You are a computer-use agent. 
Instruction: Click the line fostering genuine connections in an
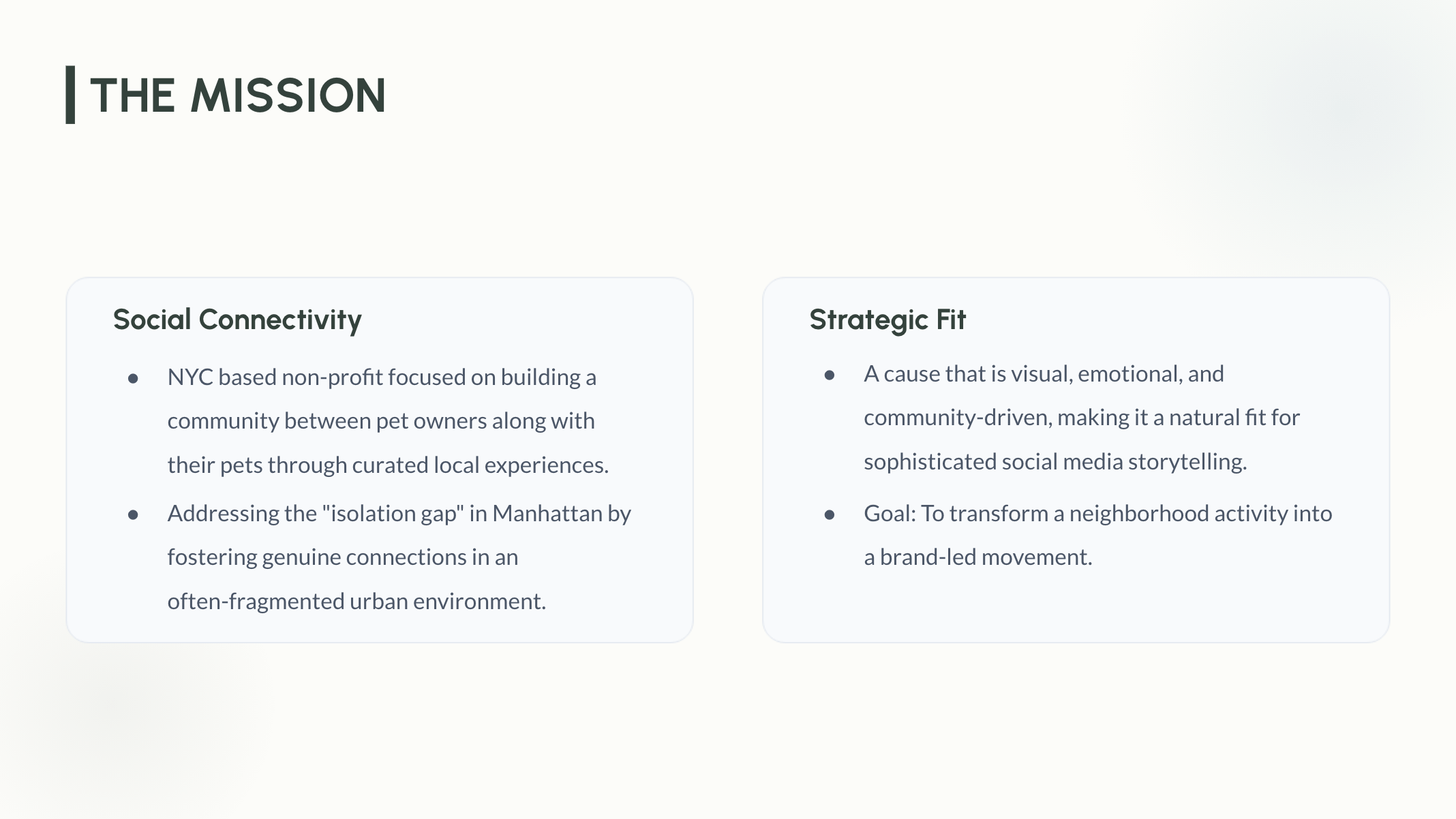click(343, 557)
